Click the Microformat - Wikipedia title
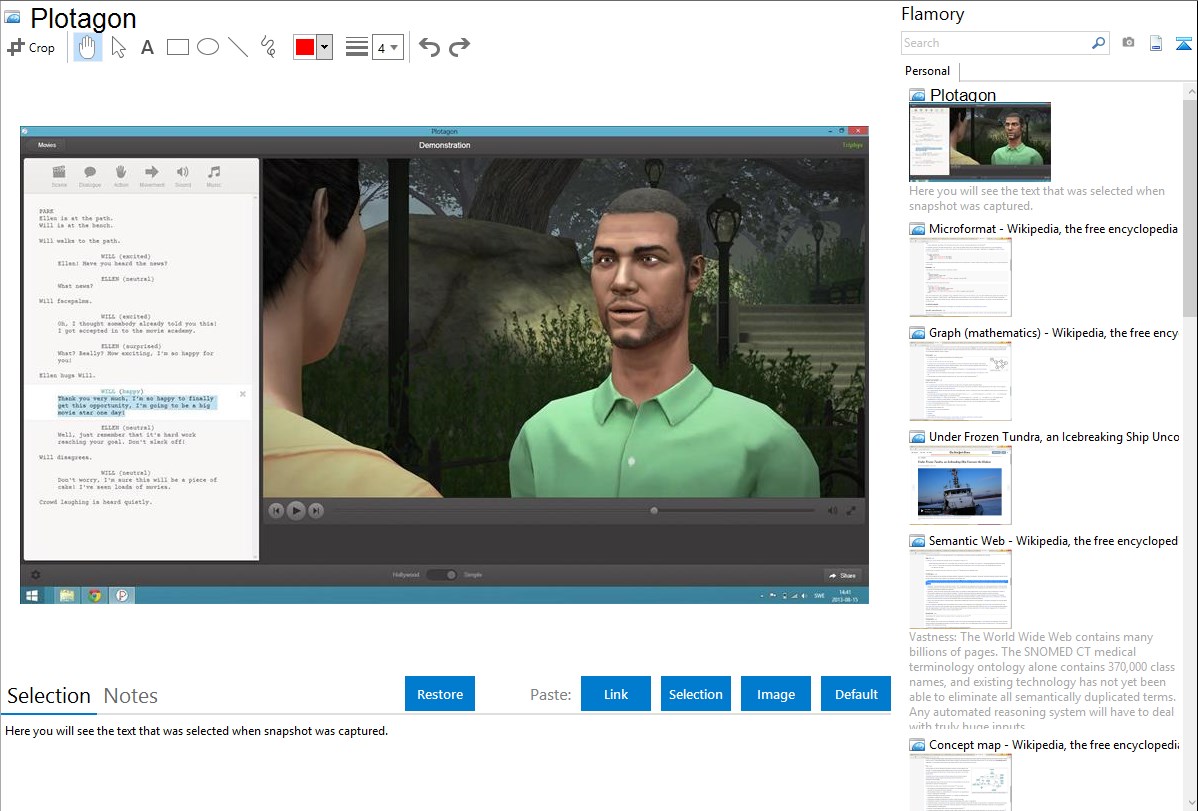This screenshot has height=811, width=1198. click(x=1053, y=229)
